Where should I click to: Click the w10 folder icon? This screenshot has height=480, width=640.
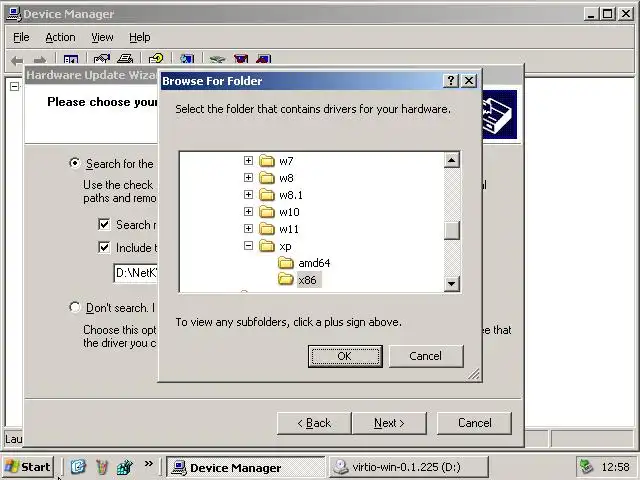tap(267, 212)
